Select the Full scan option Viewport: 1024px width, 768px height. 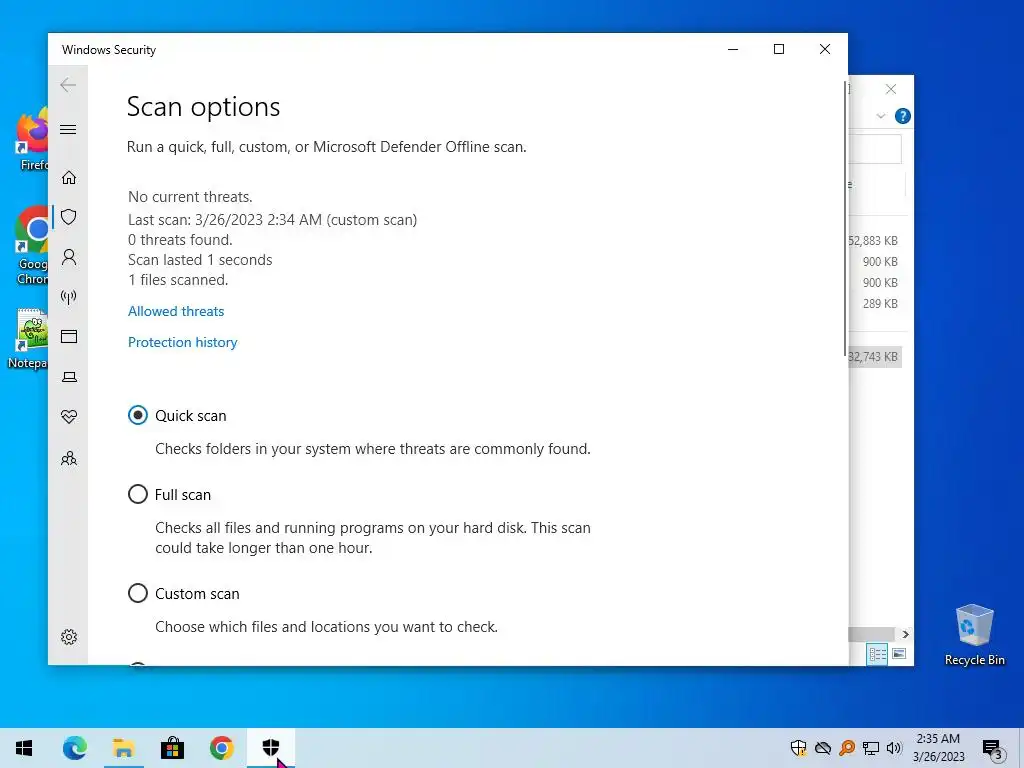138,494
